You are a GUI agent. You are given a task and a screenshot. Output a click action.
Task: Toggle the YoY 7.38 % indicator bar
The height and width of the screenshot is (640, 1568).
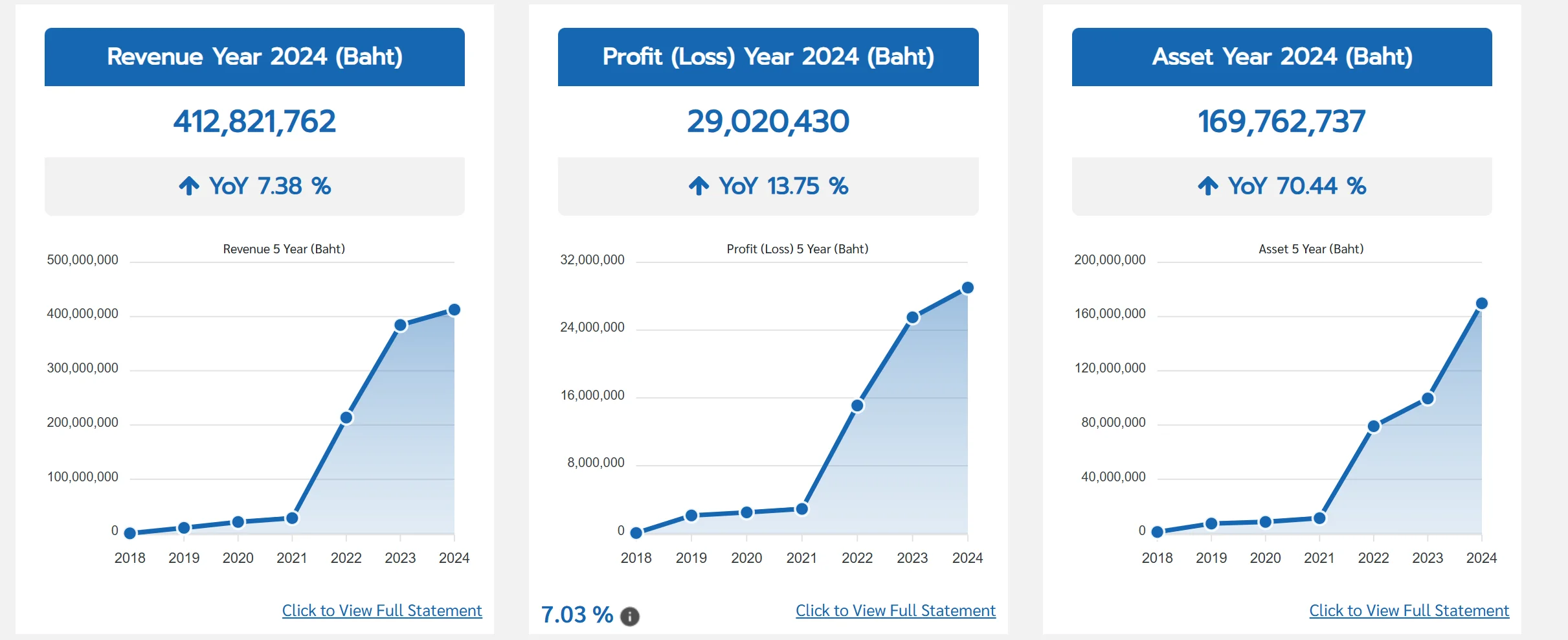[254, 186]
